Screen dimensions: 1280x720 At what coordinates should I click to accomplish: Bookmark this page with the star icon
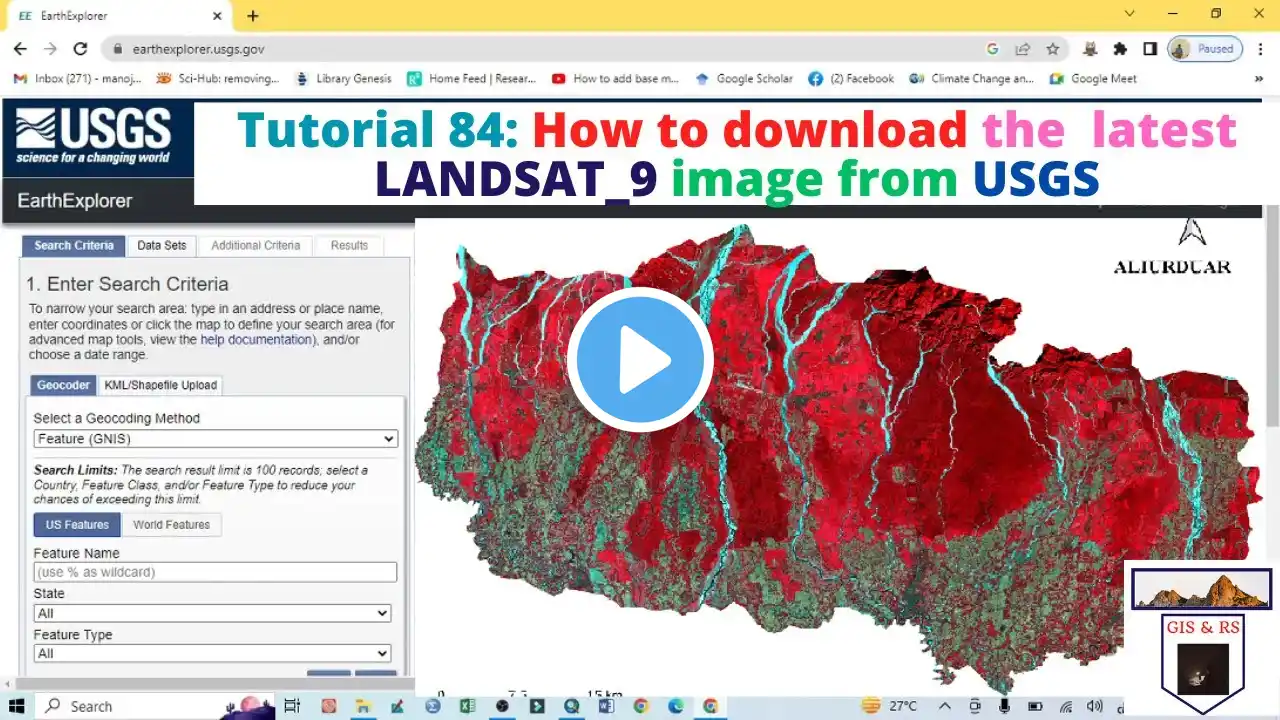tap(1052, 48)
